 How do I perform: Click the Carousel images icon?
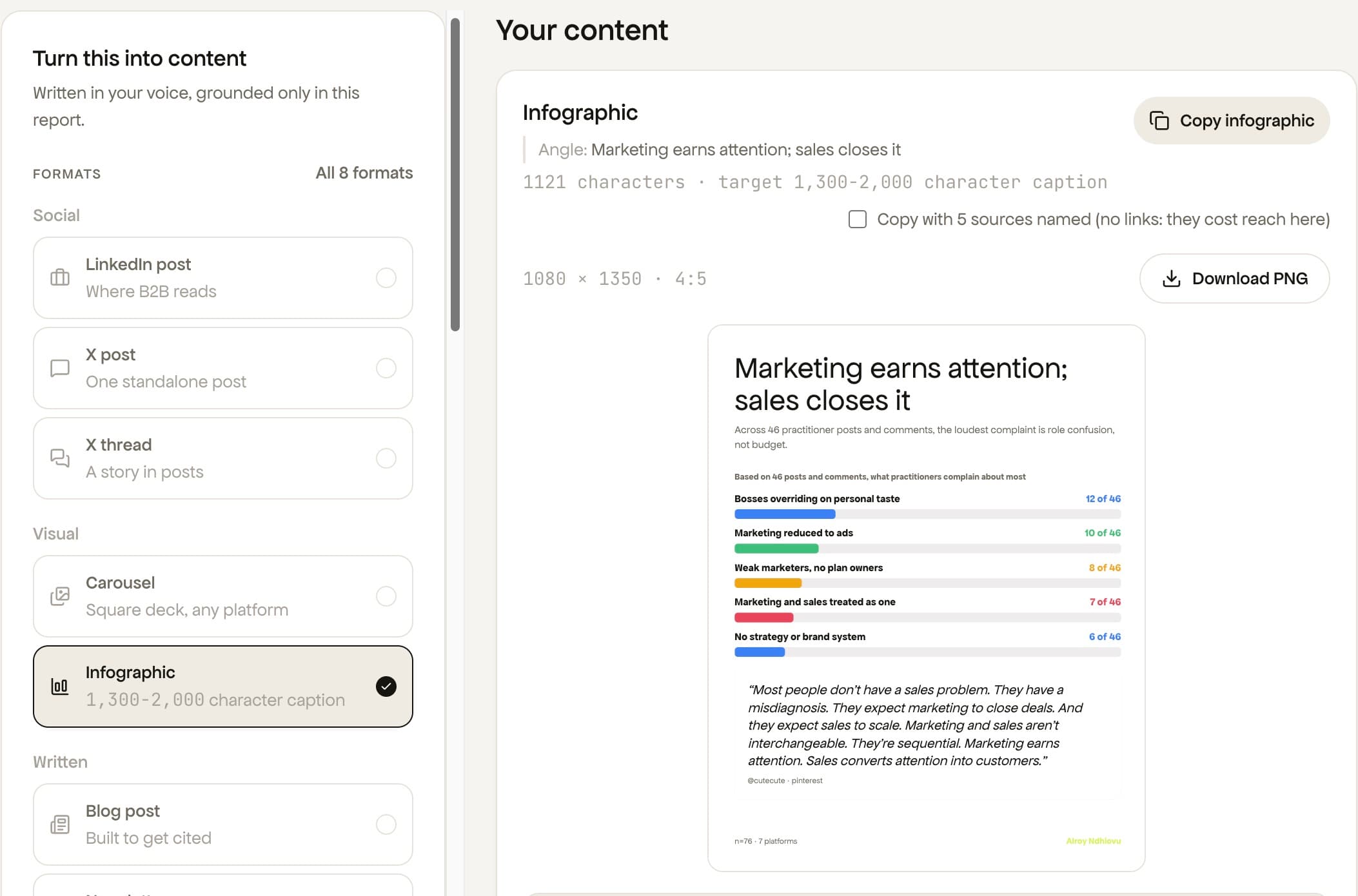[x=60, y=596]
